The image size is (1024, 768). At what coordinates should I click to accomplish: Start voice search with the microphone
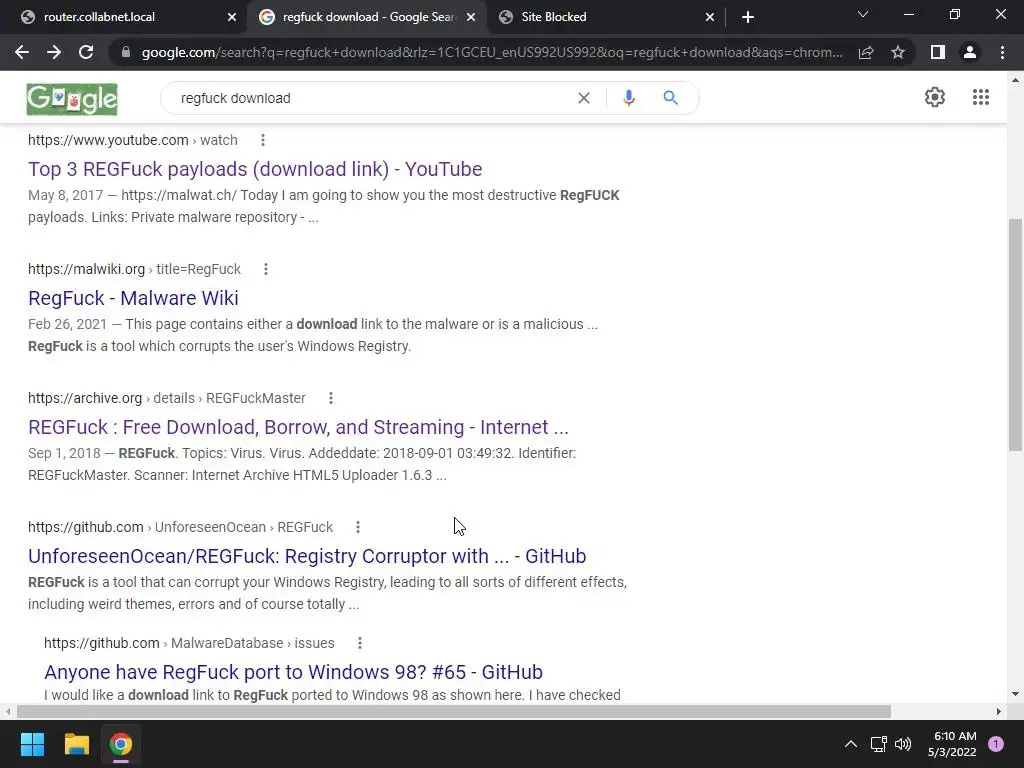click(629, 98)
